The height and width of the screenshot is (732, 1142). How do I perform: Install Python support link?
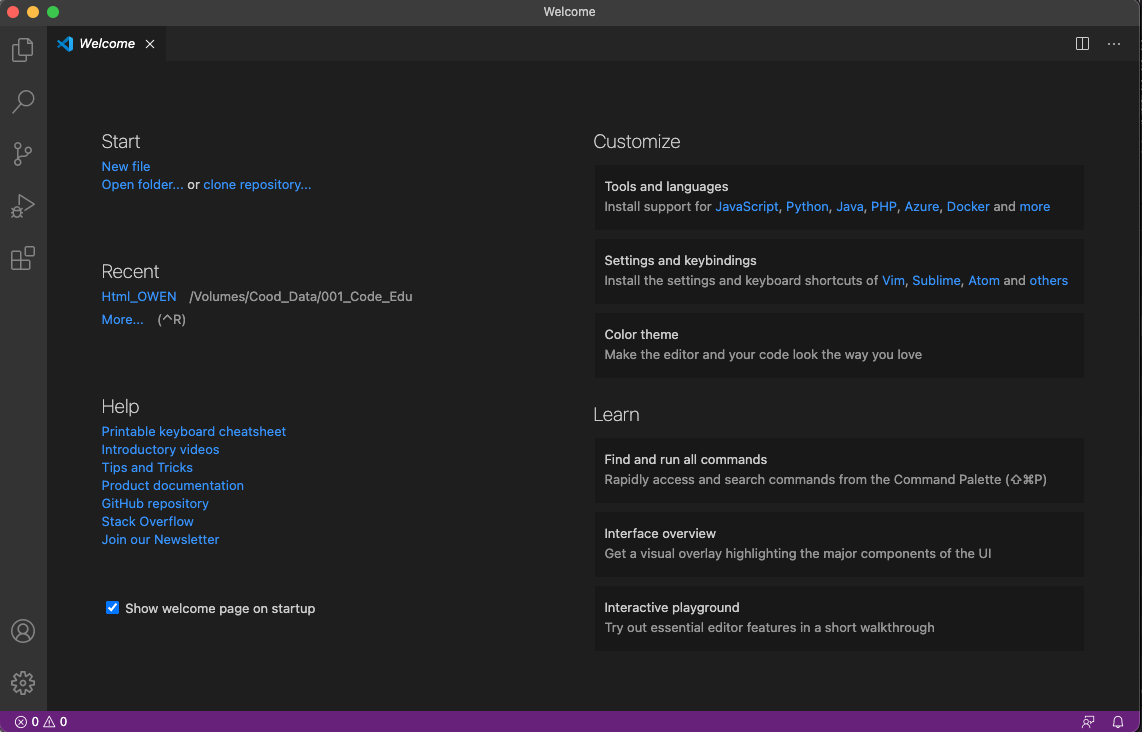tap(807, 207)
